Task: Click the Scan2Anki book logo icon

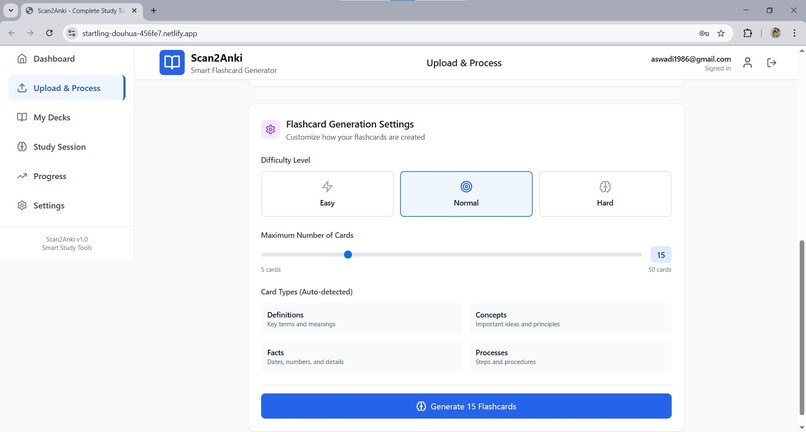Action: click(172, 63)
